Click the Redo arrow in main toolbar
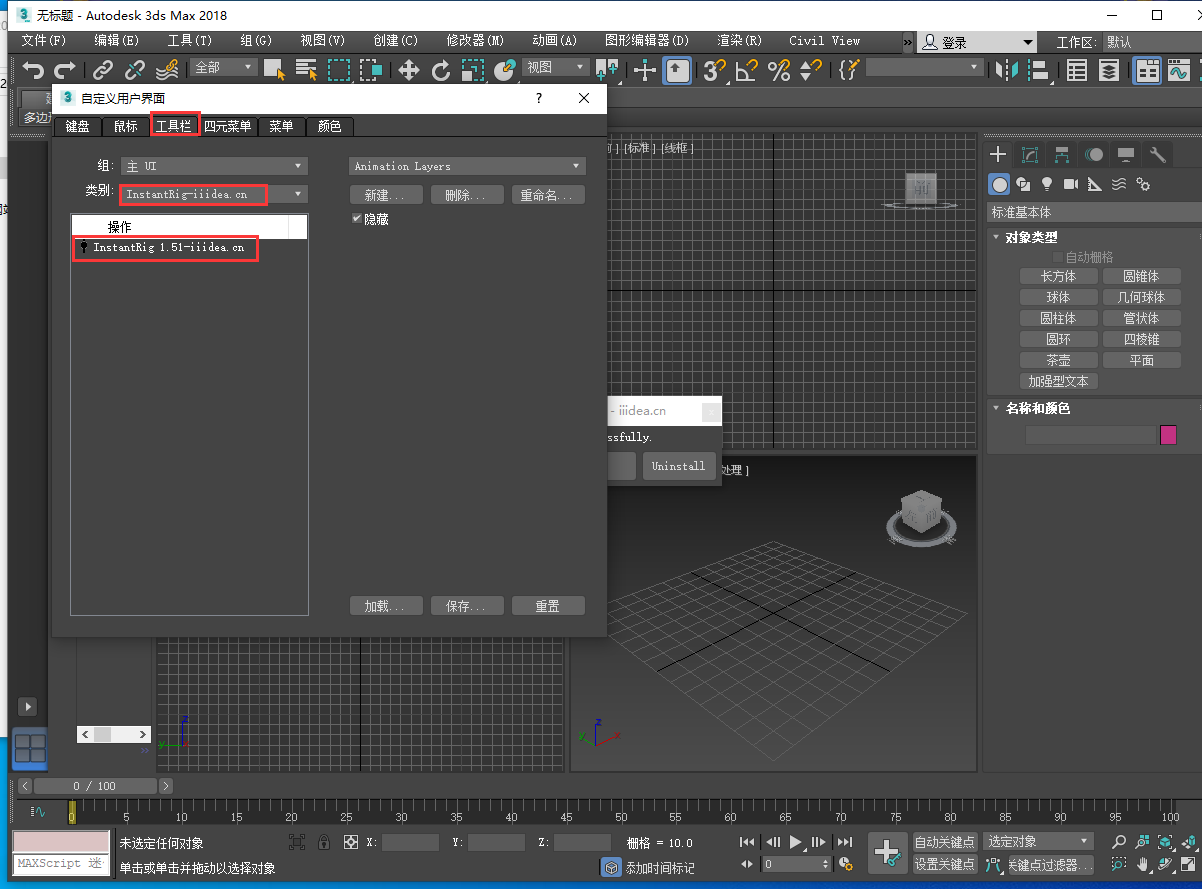The image size is (1202, 889). click(65, 70)
